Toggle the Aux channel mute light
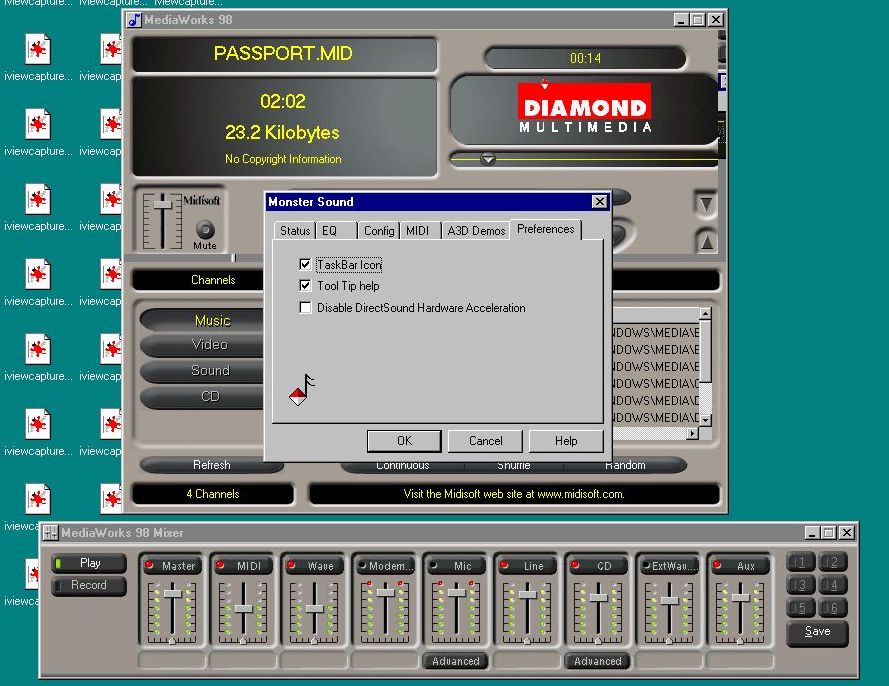The height and width of the screenshot is (686, 889). 718,565
